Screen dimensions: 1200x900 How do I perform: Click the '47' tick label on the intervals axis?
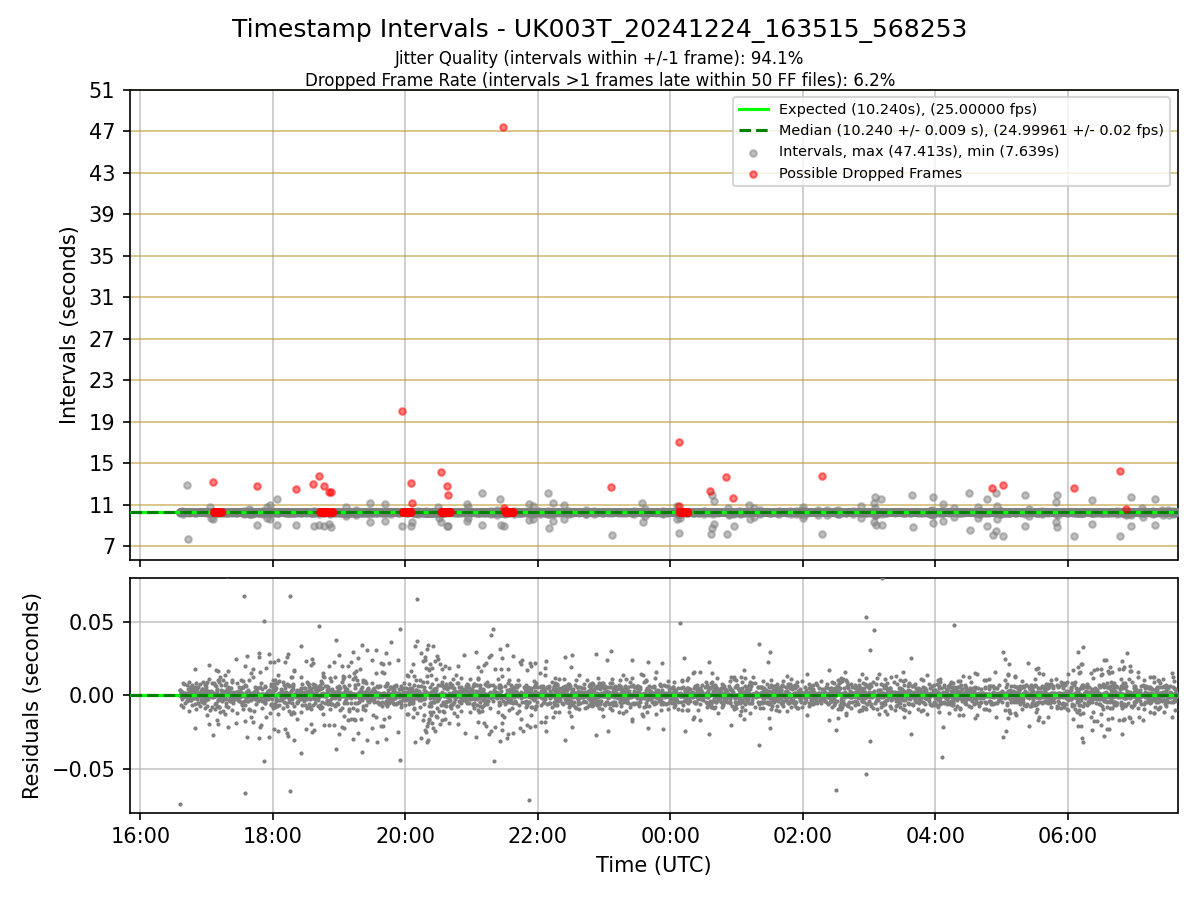click(x=102, y=132)
